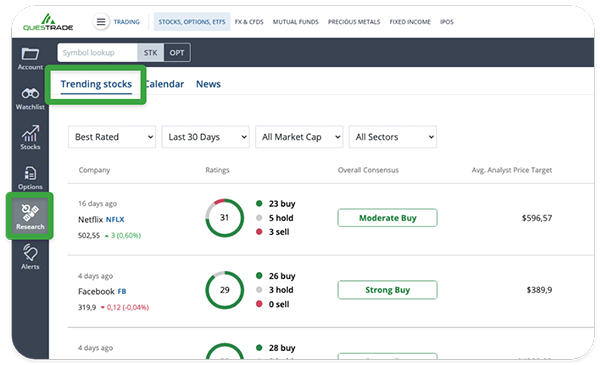
Task: Open the NFLX ticker link
Action: tap(115, 220)
